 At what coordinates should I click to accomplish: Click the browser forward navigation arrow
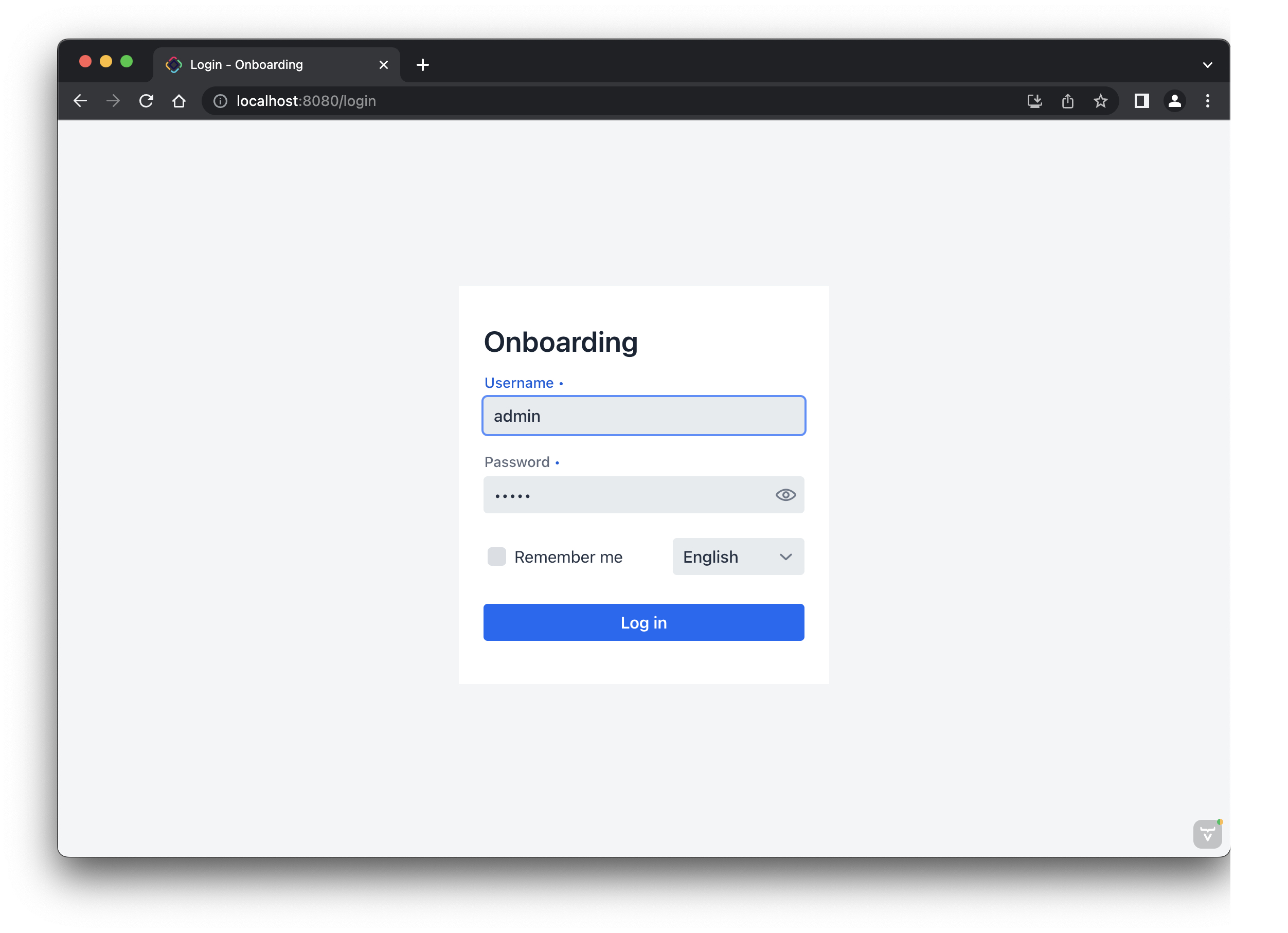[x=113, y=100]
